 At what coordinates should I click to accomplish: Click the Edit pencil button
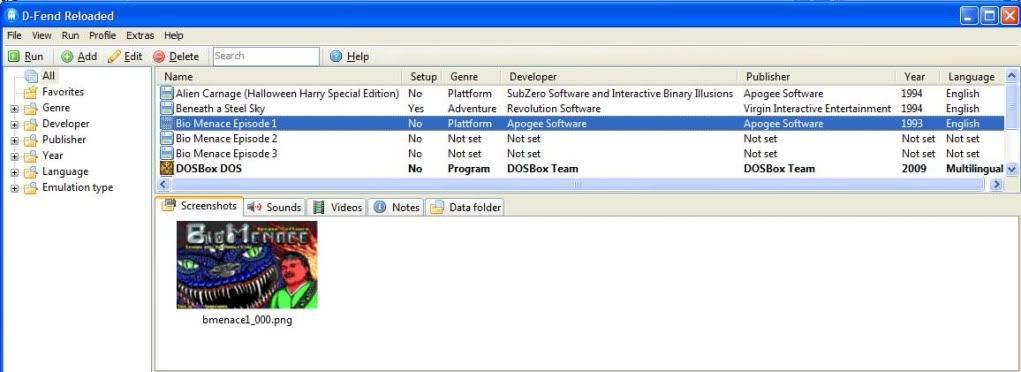point(125,57)
